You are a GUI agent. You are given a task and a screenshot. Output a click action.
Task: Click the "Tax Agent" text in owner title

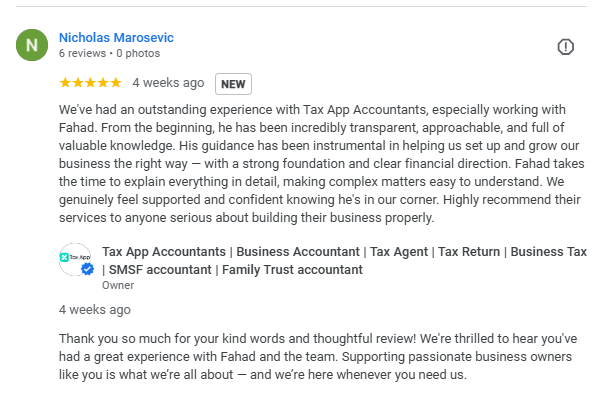[x=399, y=252]
